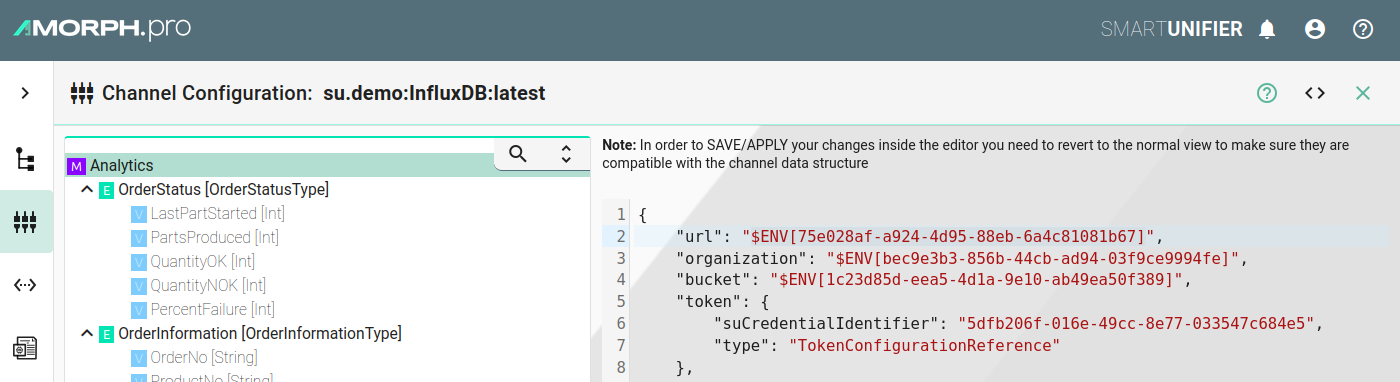Open the device types sidebar icon
Viewport: 1400px width, 382px height.
[x=25, y=348]
